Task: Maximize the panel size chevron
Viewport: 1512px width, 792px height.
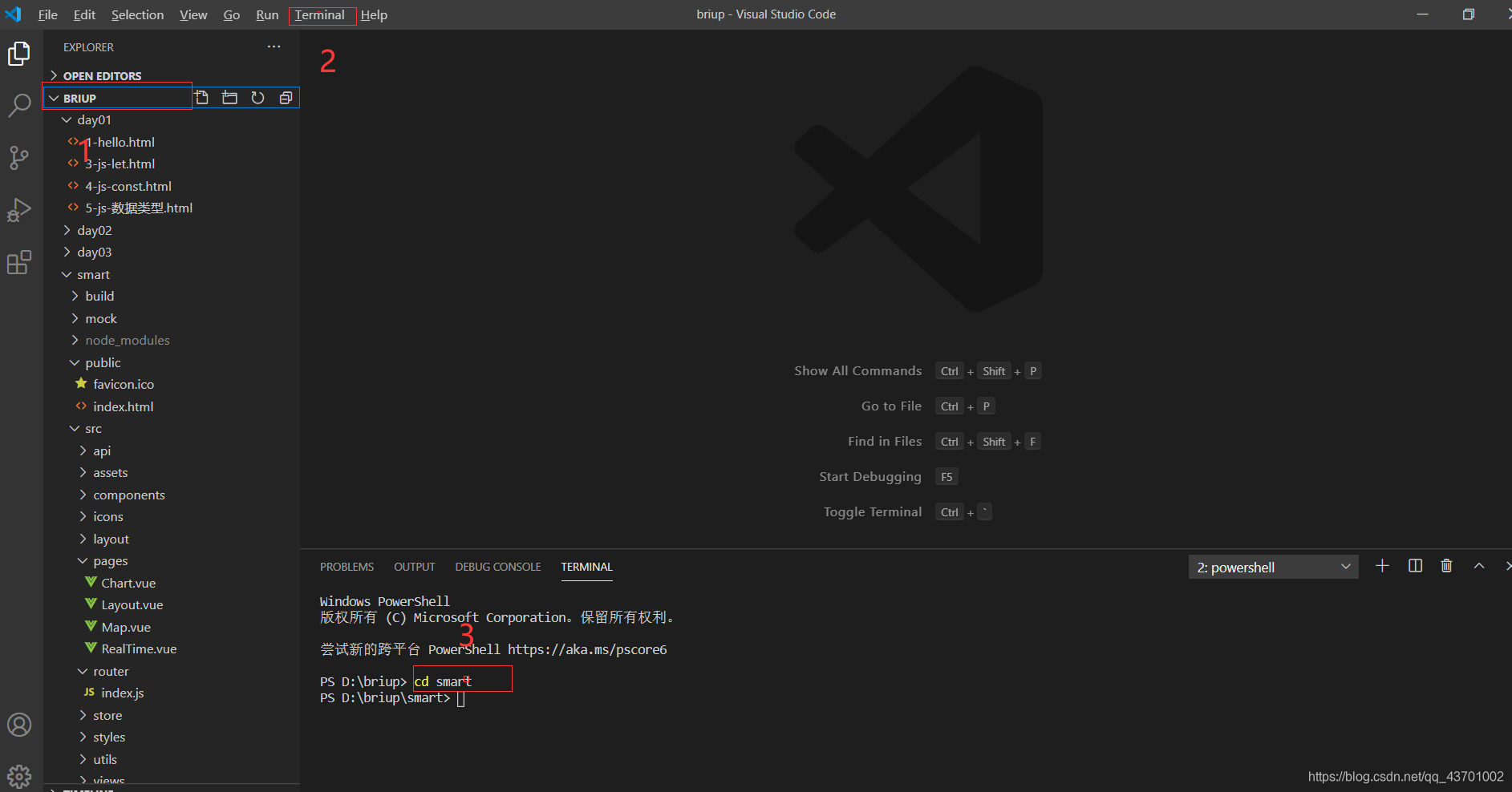Action: click(1479, 566)
